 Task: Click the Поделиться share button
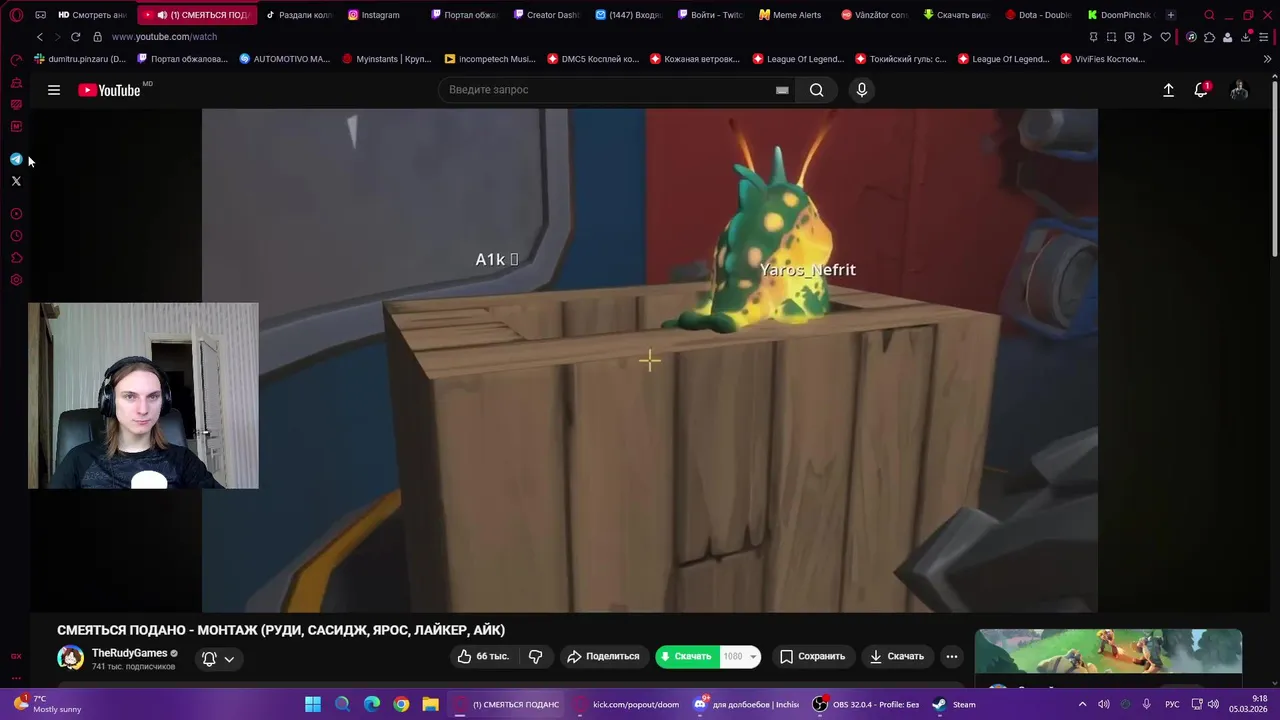click(x=603, y=656)
